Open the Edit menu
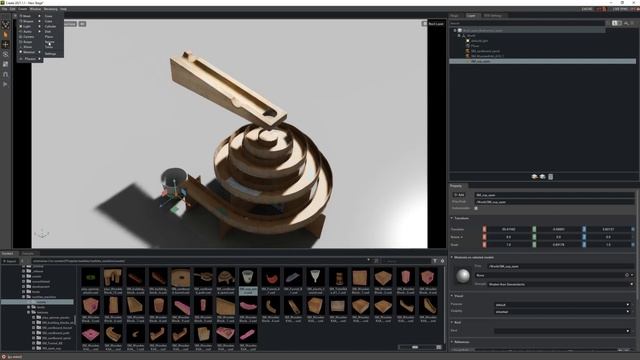 (x=13, y=9)
